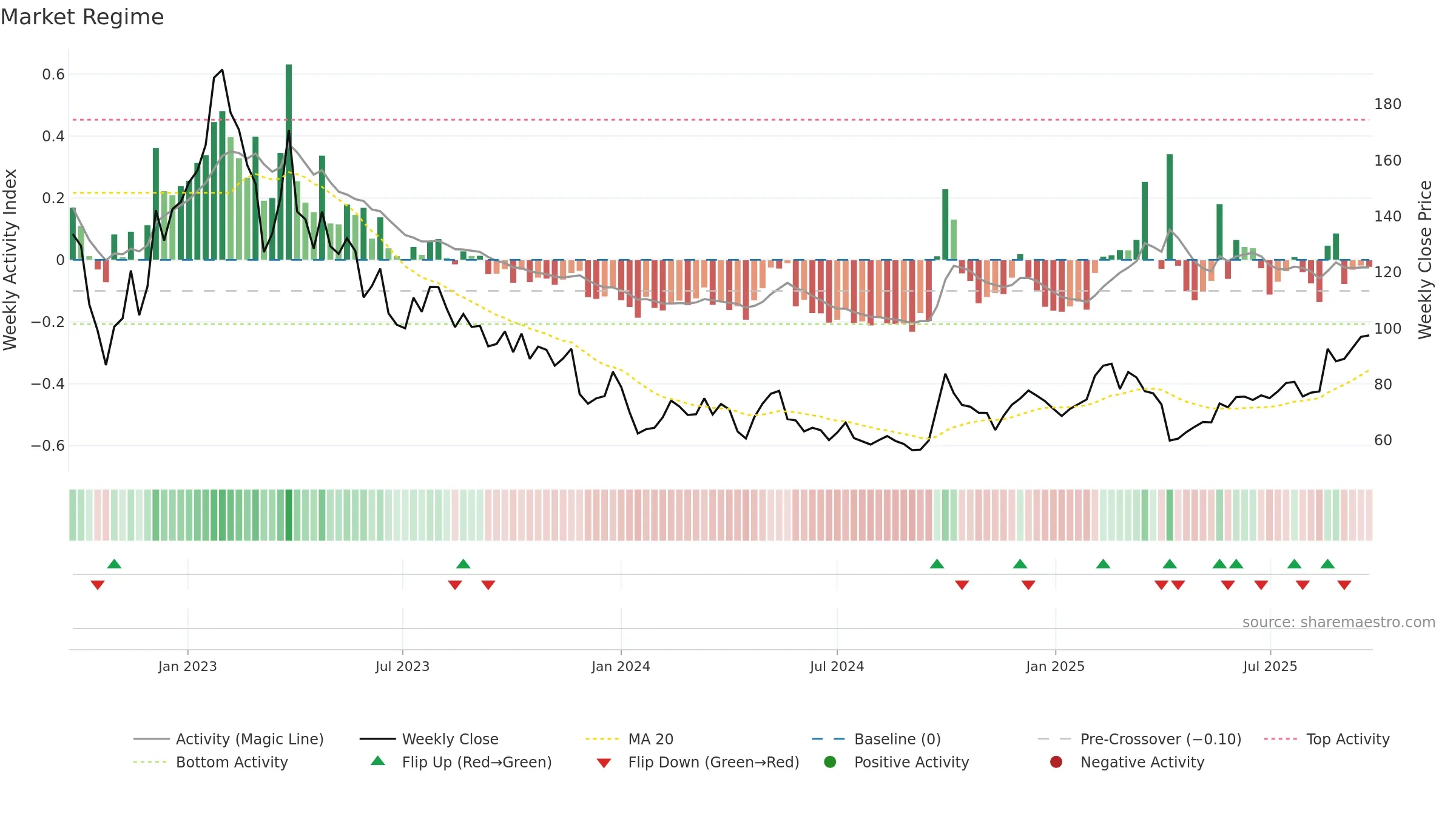Screen dimensions: 1456x819
Task: Toggle the Activity (Magic Line) legend entry
Action: pyautogui.click(x=229, y=739)
